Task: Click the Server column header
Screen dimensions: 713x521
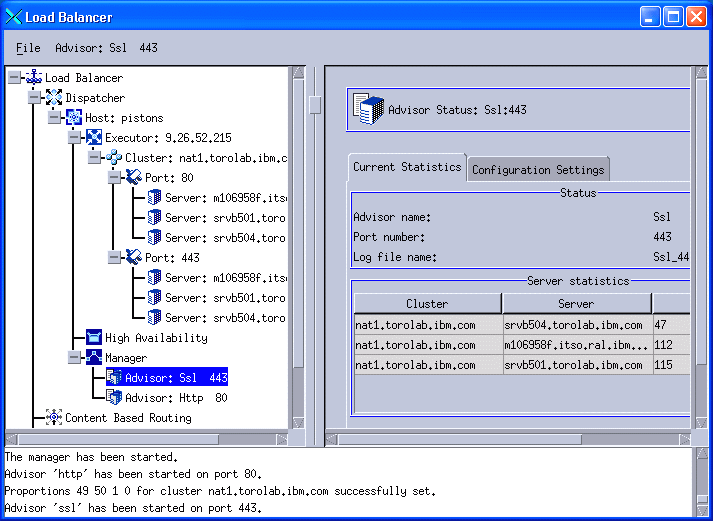Action: pyautogui.click(x=576, y=303)
